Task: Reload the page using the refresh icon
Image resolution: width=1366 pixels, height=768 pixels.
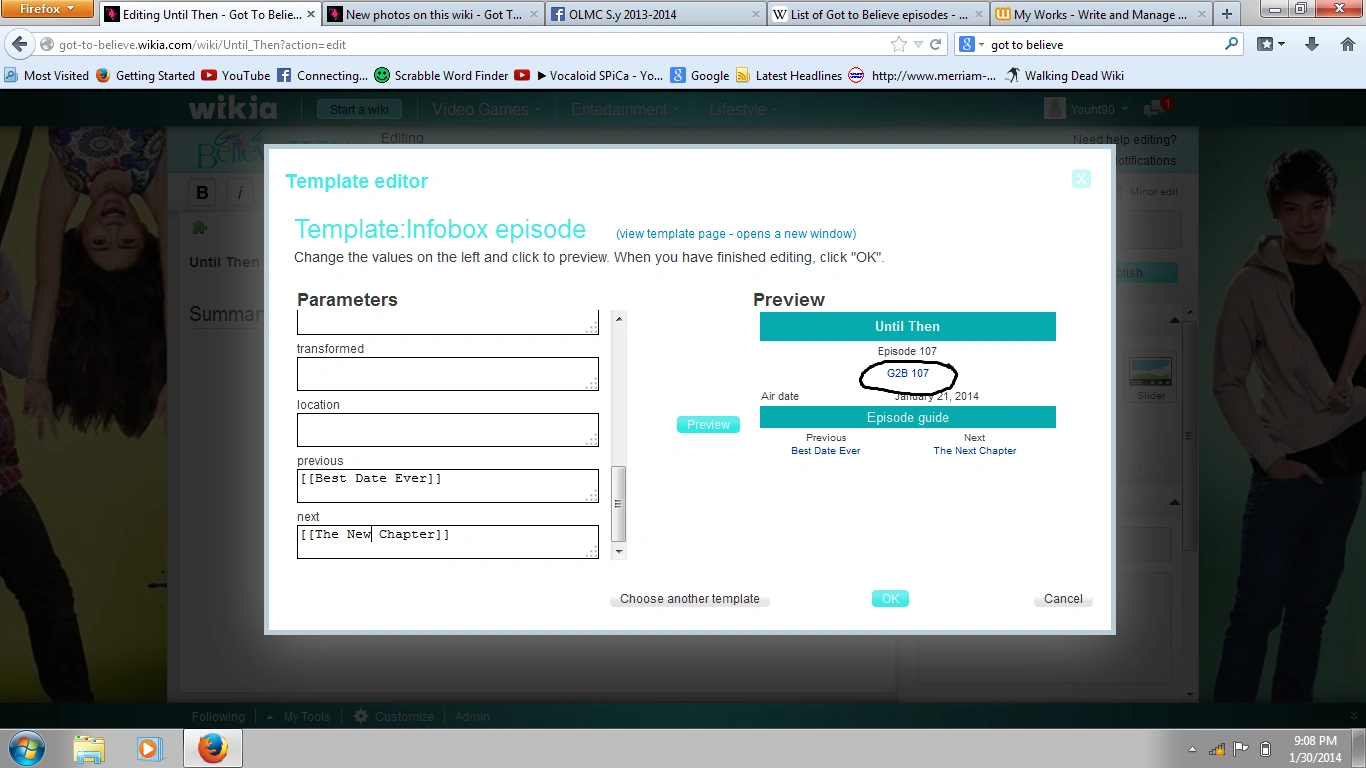Action: click(x=936, y=44)
